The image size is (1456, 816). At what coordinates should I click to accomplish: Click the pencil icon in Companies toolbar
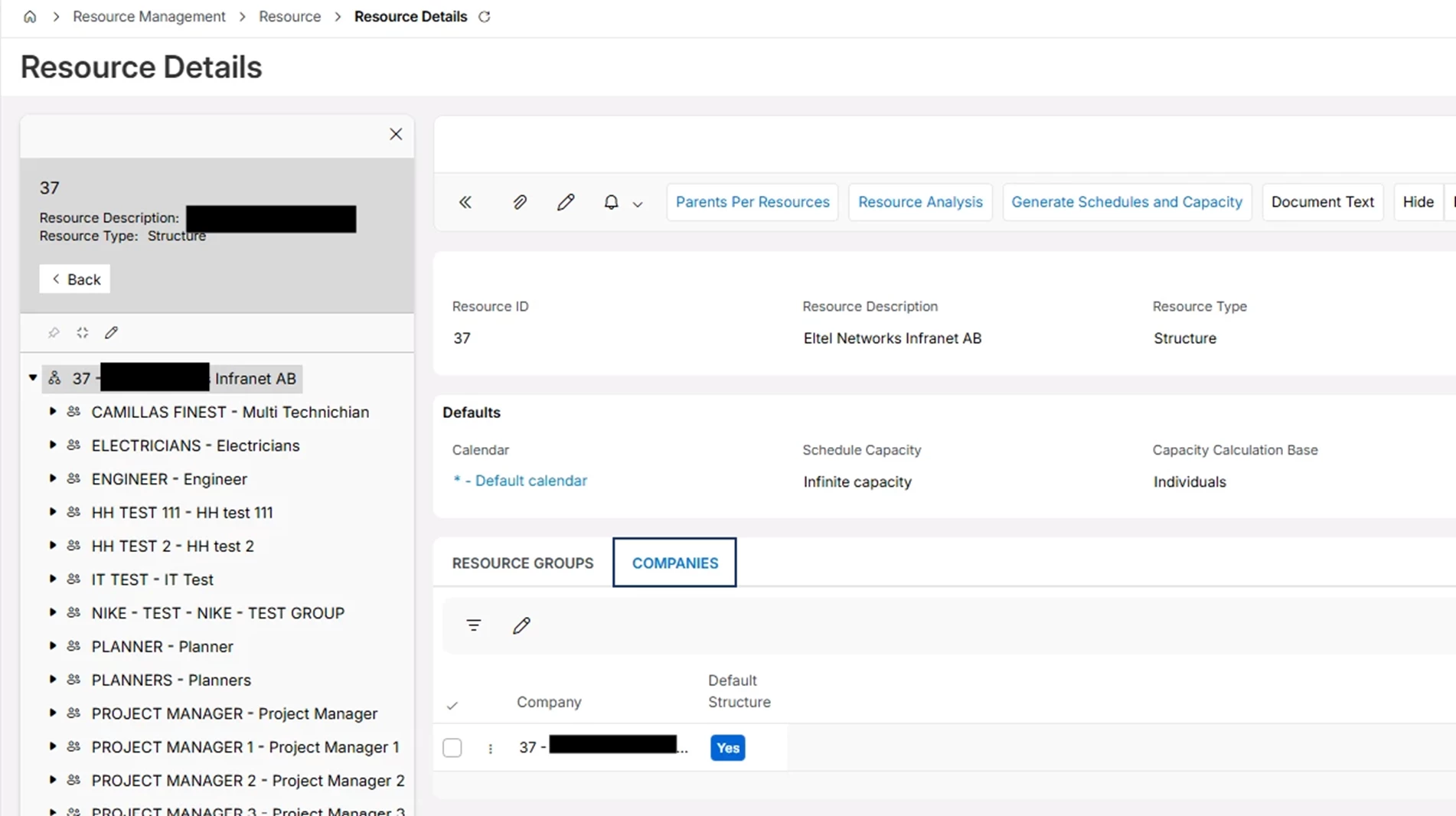pyautogui.click(x=521, y=625)
